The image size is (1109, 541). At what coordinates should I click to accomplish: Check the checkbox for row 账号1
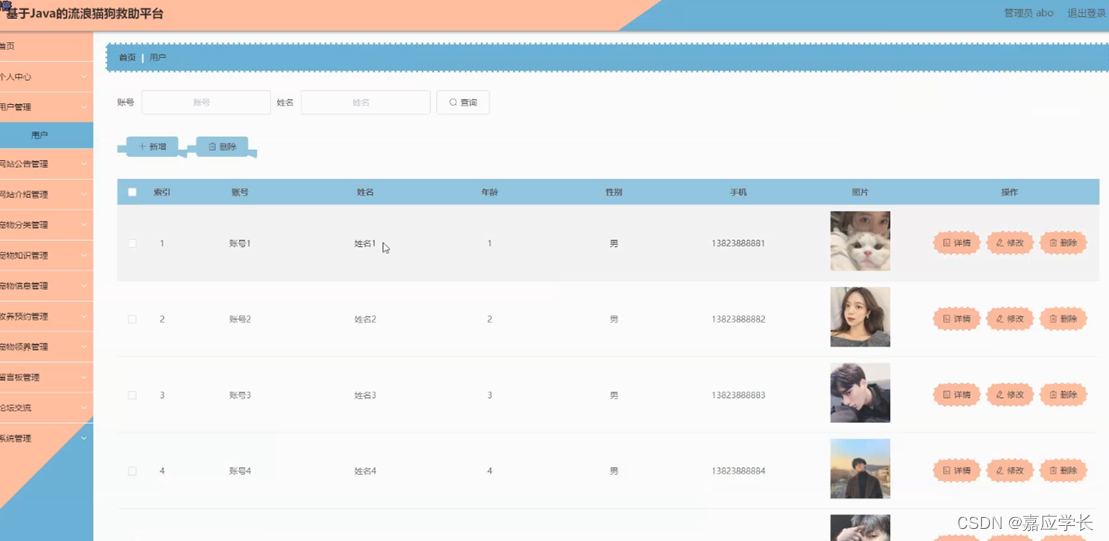pyautogui.click(x=132, y=243)
